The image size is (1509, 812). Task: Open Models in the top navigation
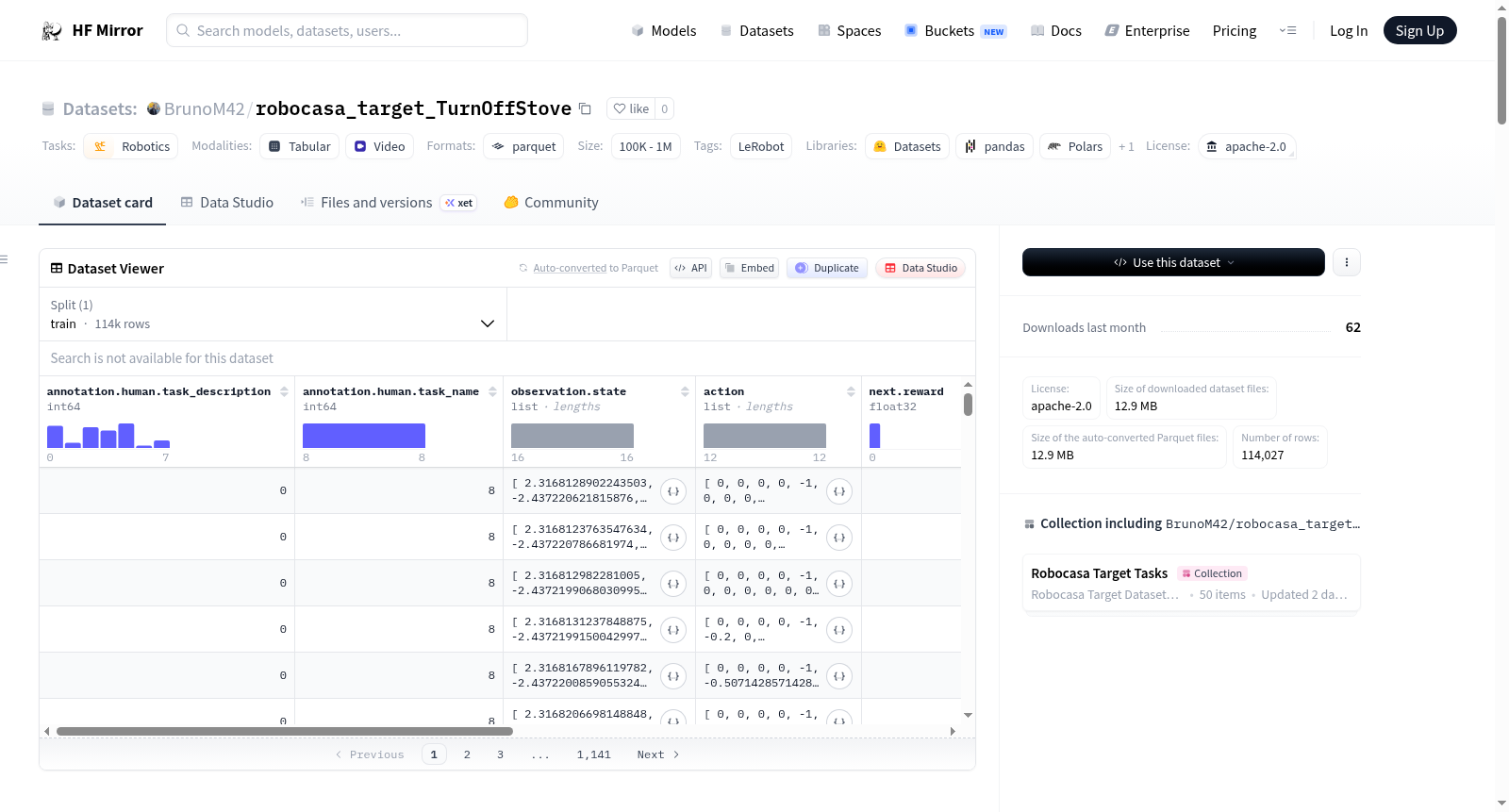pos(664,30)
